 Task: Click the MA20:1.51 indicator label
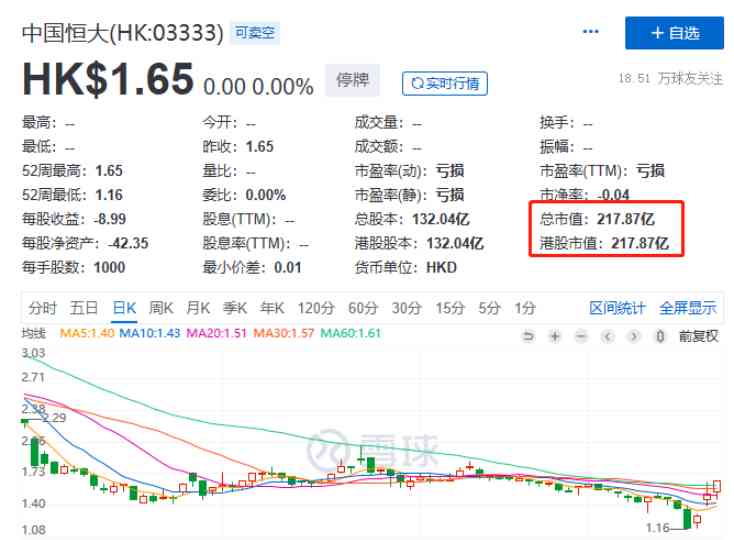[217, 333]
